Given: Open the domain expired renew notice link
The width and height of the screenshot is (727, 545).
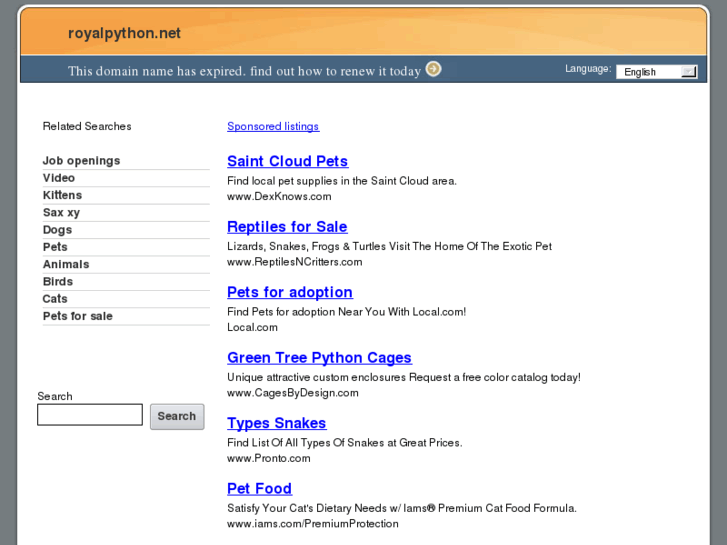Looking at the screenshot, I should 244,71.
